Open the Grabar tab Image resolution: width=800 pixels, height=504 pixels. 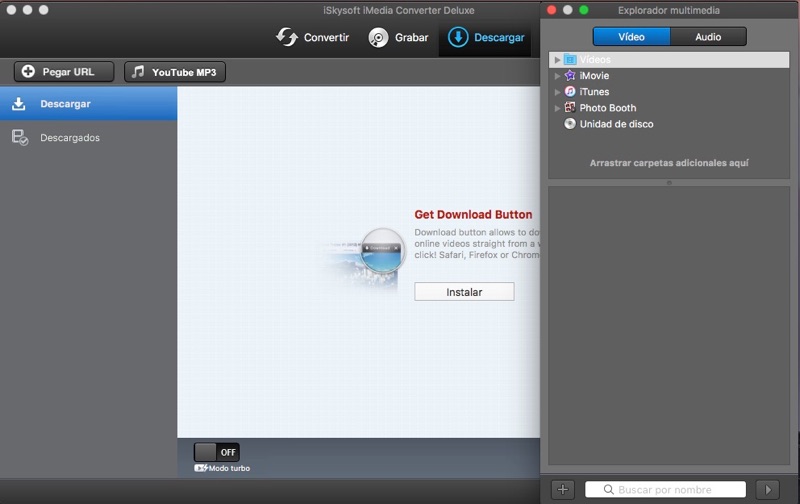[x=398, y=37]
